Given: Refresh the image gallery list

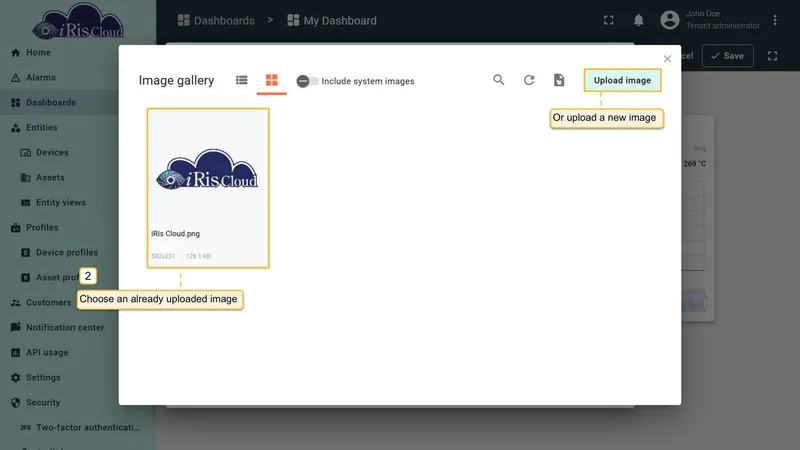Looking at the screenshot, I should [x=529, y=80].
